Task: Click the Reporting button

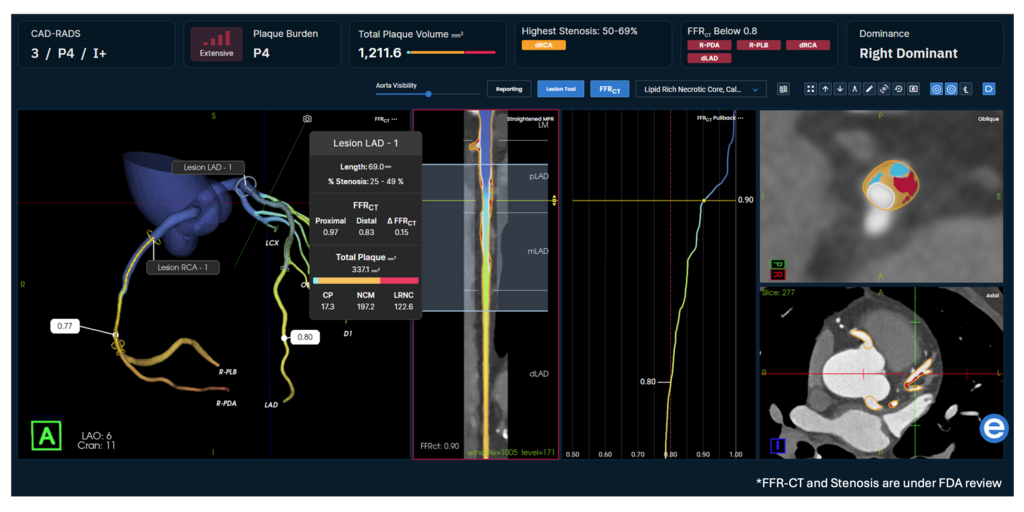Action: (509, 89)
